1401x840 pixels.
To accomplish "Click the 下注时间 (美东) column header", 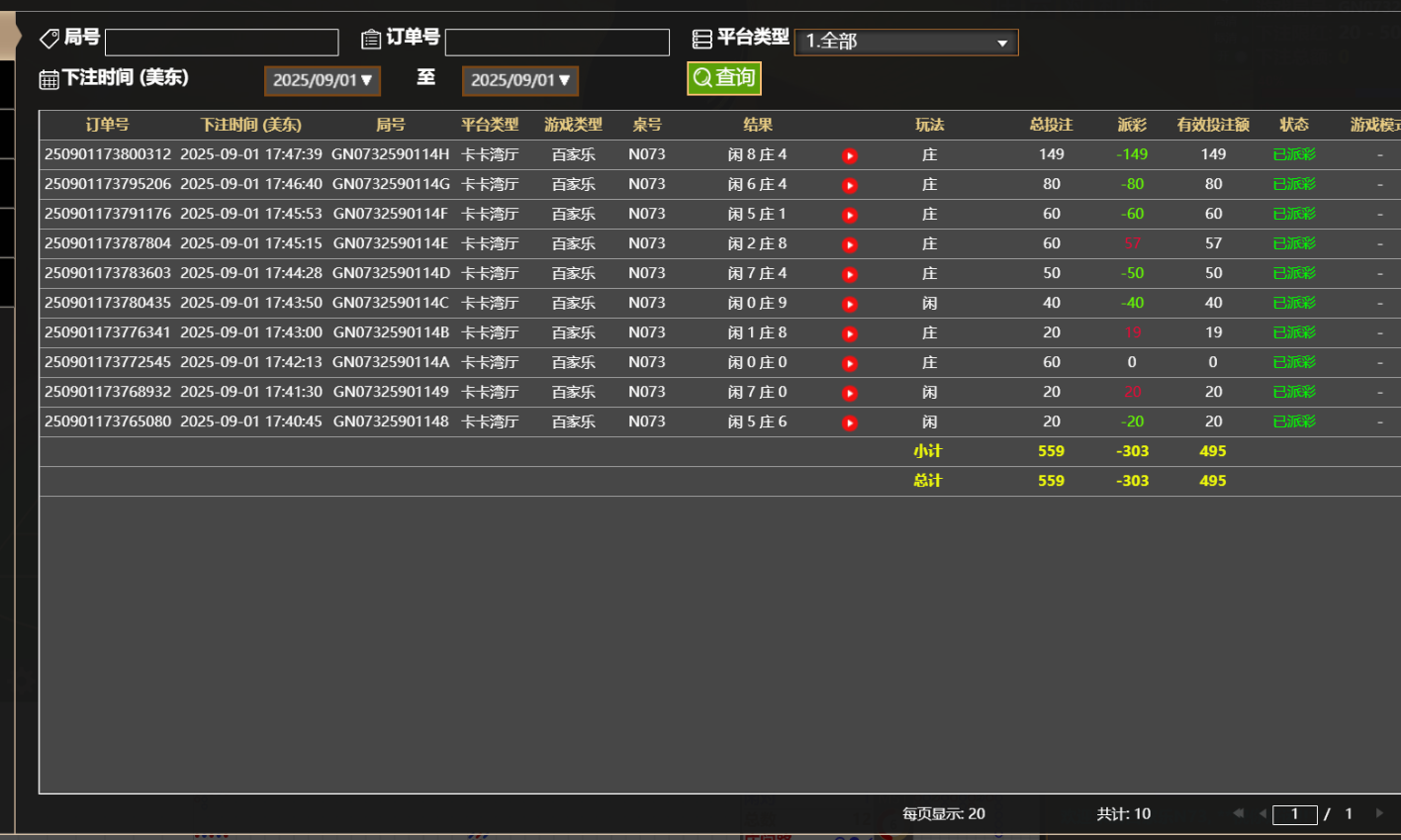I will pos(251,125).
